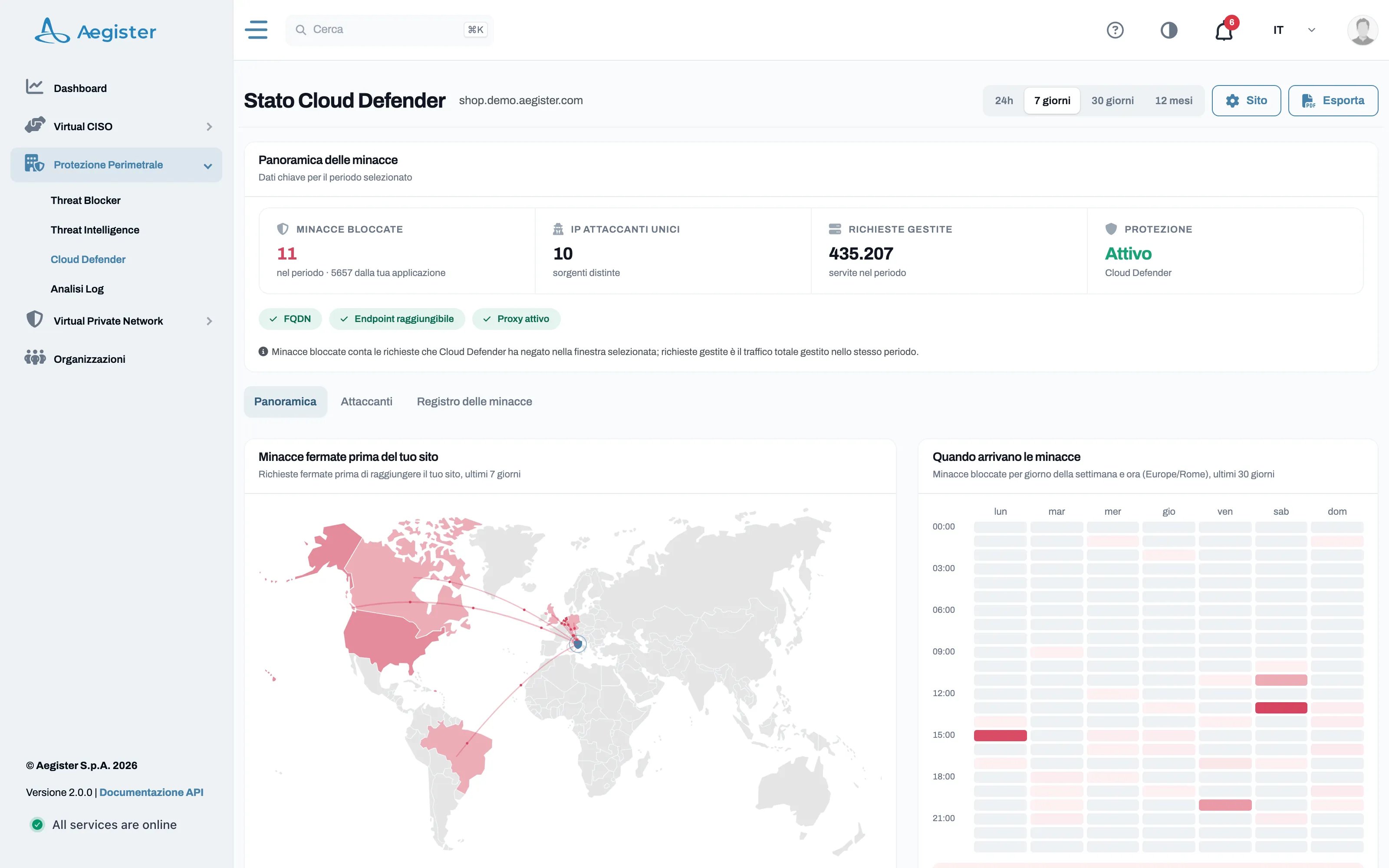Click the Endpoint raggiungibile status badge
The image size is (1389, 868).
[x=397, y=319]
